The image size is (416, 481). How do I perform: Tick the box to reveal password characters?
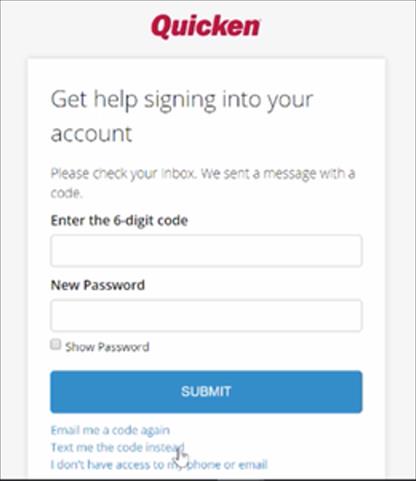point(55,344)
